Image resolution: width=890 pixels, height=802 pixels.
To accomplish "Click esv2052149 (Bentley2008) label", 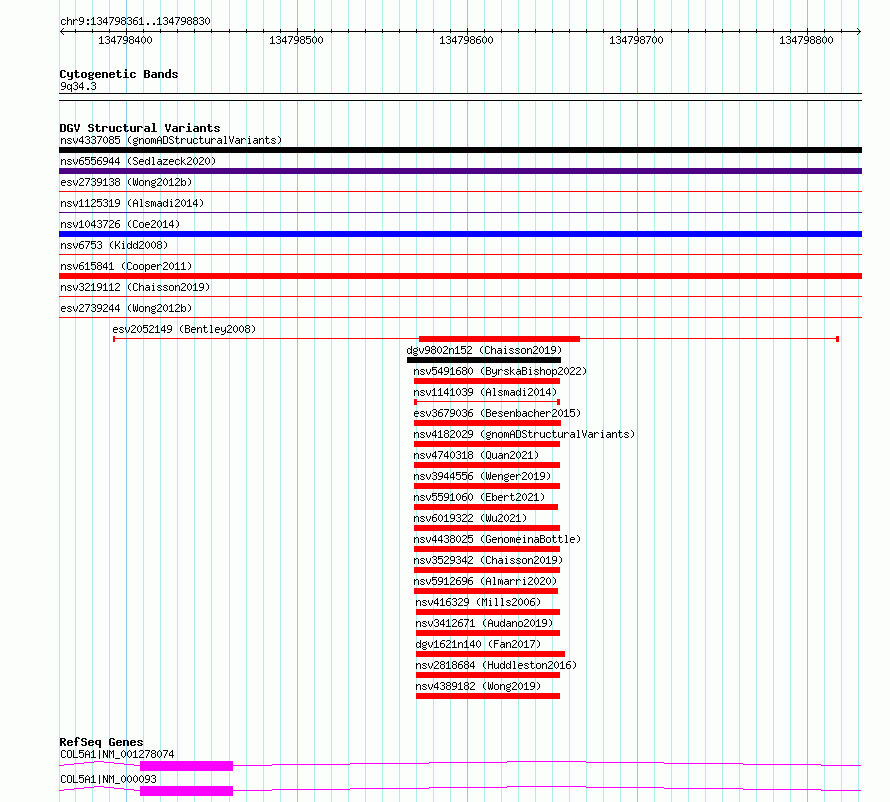I will click(184, 329).
